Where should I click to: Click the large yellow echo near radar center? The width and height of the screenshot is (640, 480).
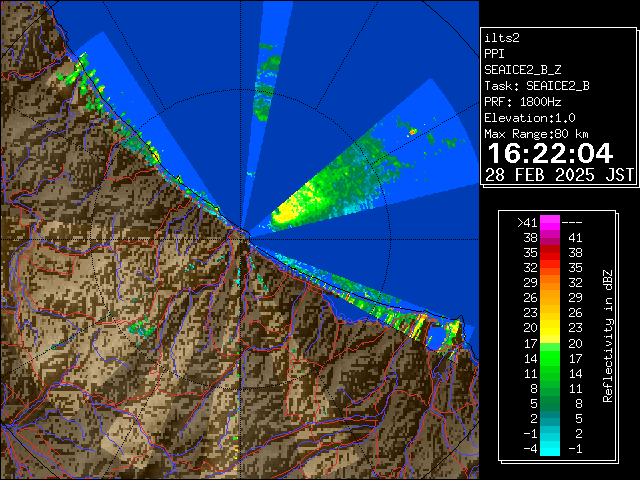click(288, 209)
